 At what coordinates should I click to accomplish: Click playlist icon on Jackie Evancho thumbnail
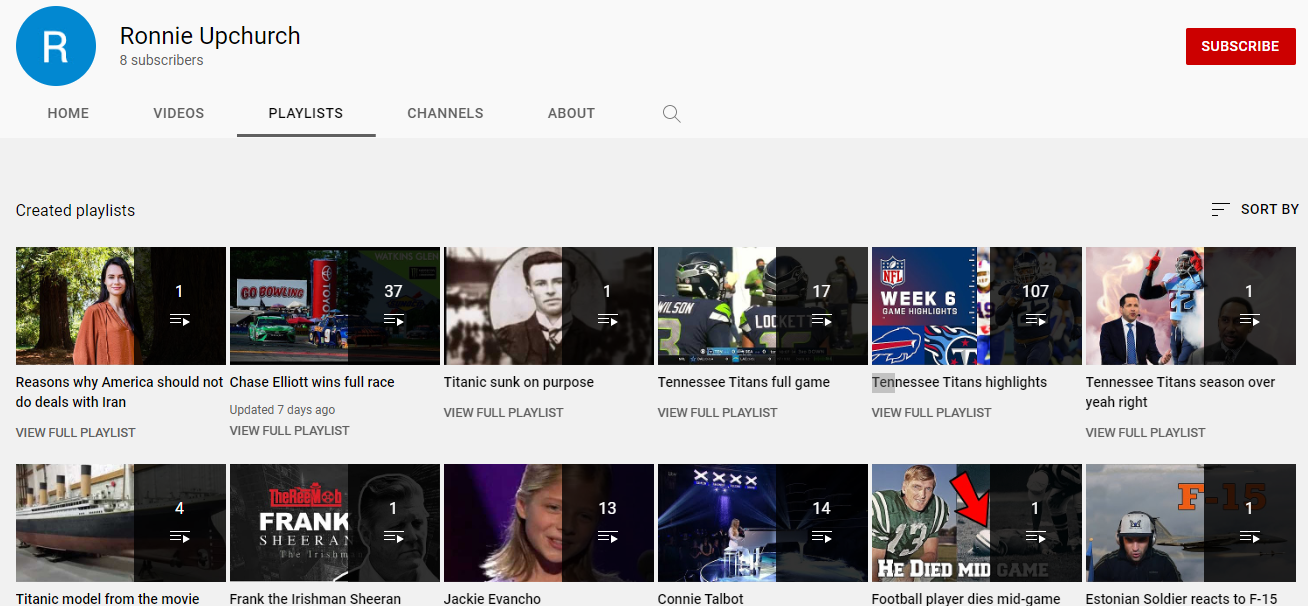[x=607, y=537]
